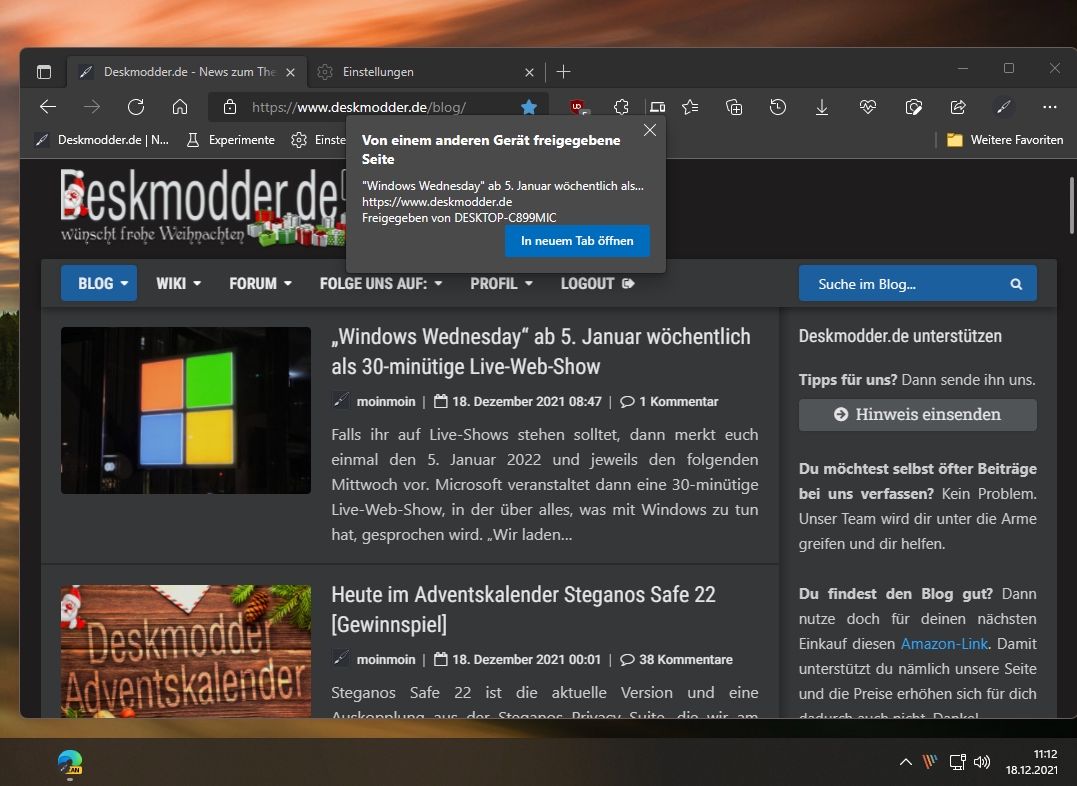
Task: Open Edge Canary from the taskbar
Action: [69, 762]
